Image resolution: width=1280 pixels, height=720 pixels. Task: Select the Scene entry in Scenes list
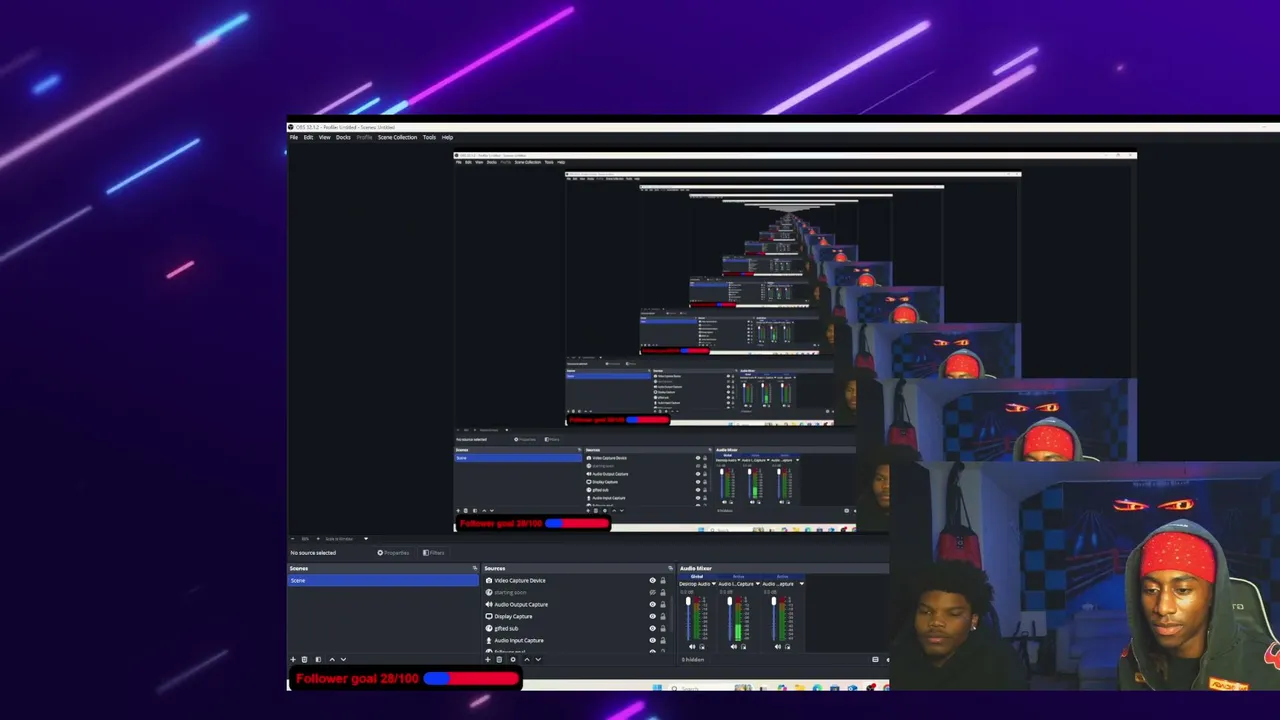coord(383,580)
